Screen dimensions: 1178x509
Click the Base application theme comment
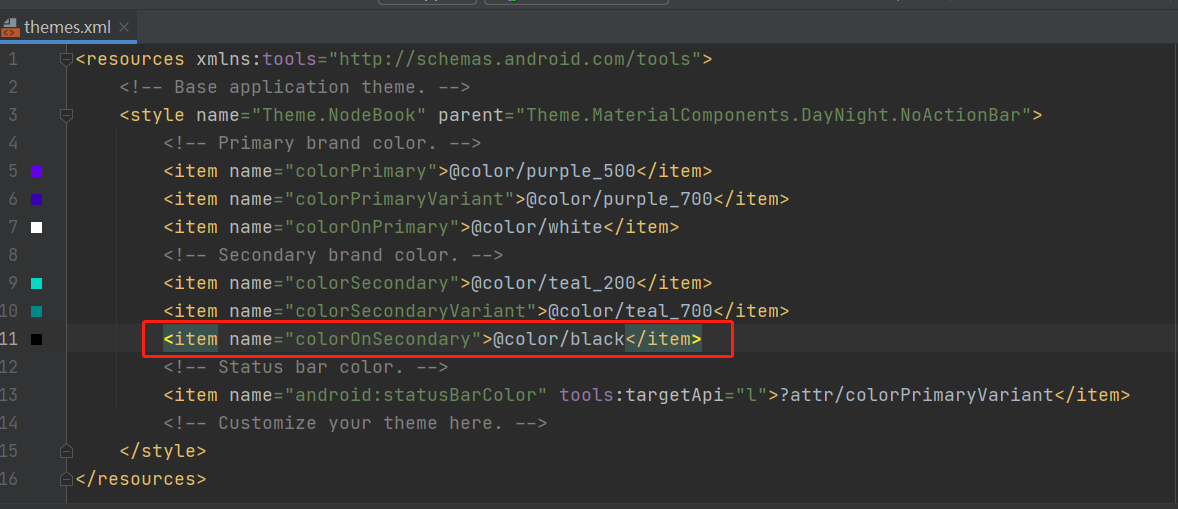(295, 87)
